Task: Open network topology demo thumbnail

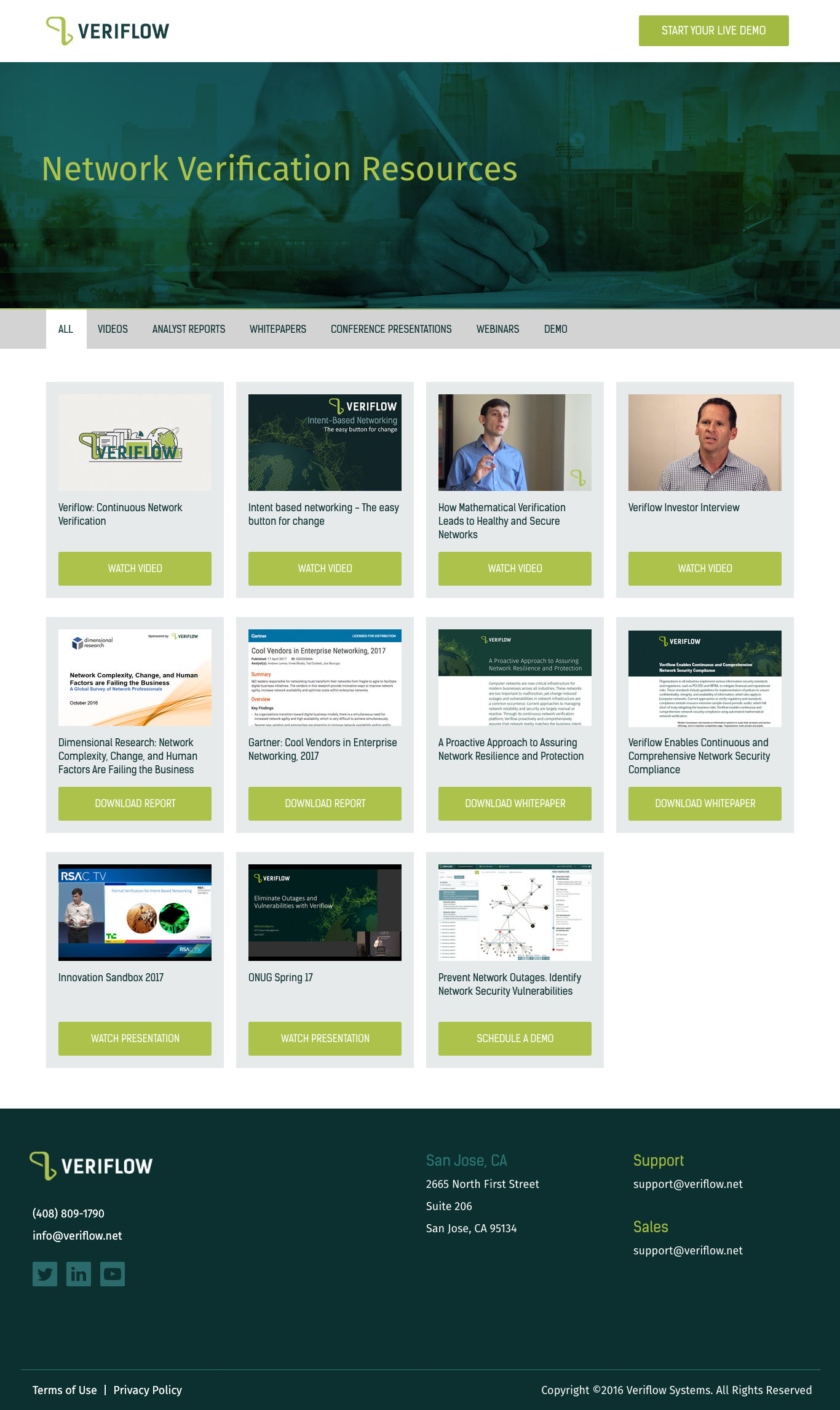Action: 515,912
